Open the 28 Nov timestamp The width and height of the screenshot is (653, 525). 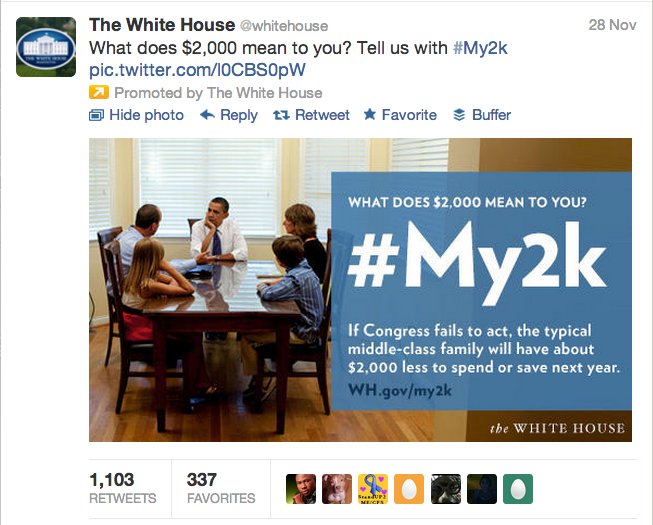[x=611, y=24]
